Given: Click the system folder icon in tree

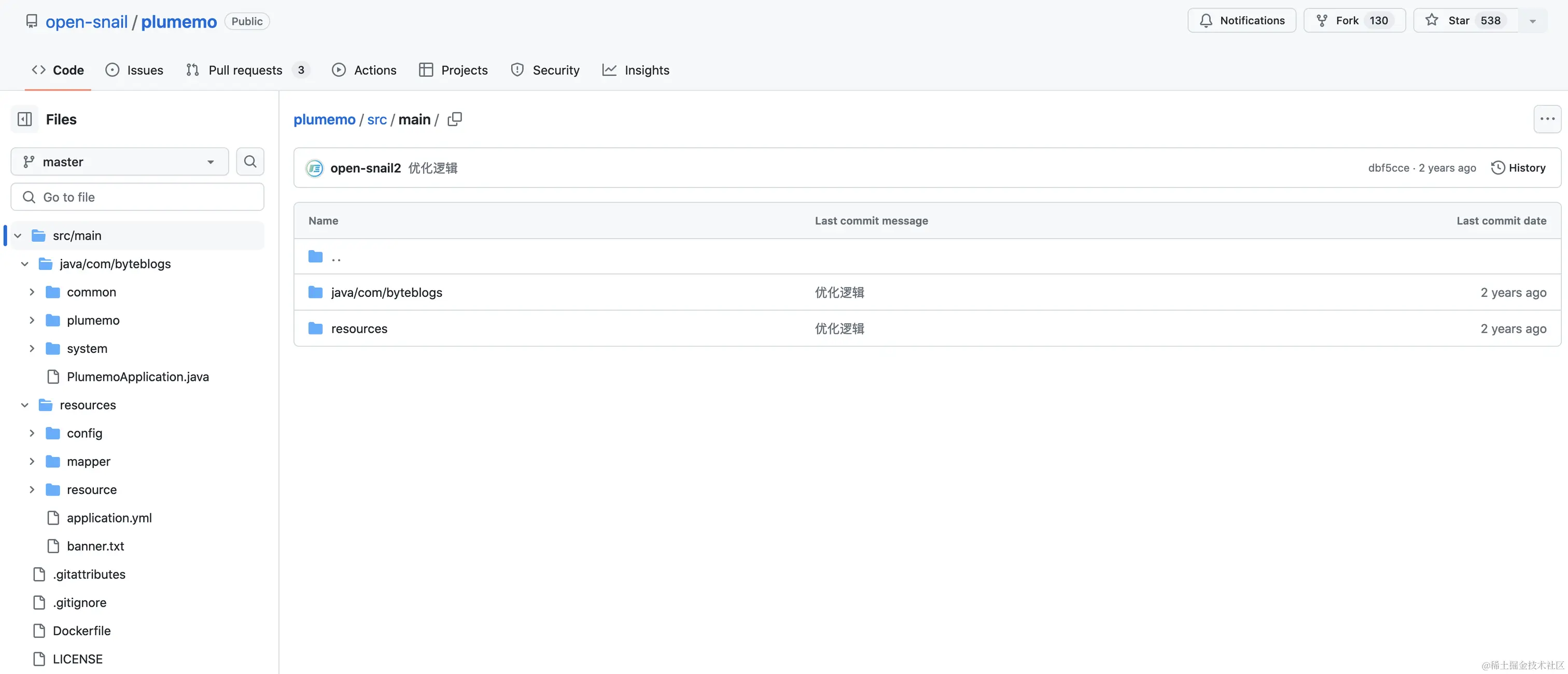Looking at the screenshot, I should click(53, 349).
